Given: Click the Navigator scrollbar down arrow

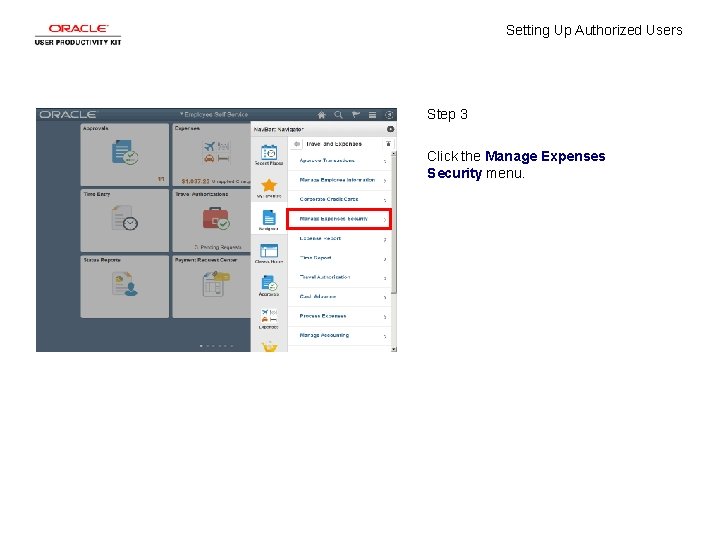Looking at the screenshot, I should 394,349.
